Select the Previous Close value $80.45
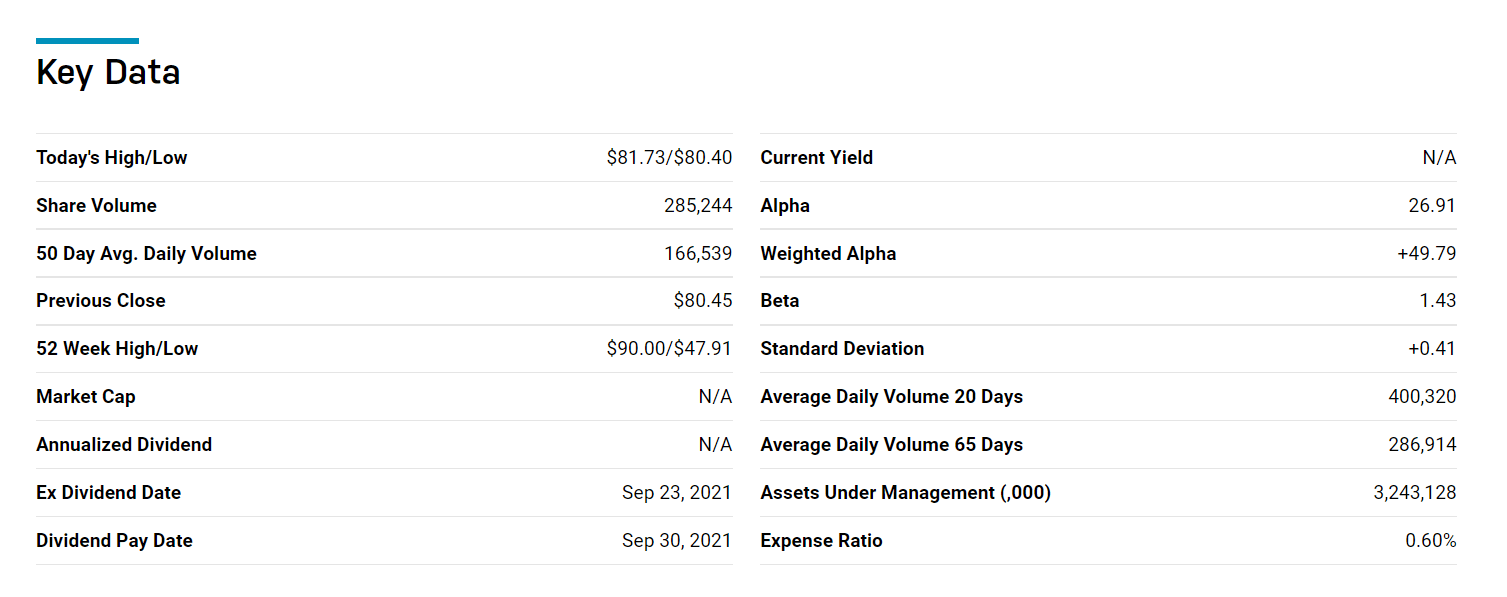 coord(703,301)
